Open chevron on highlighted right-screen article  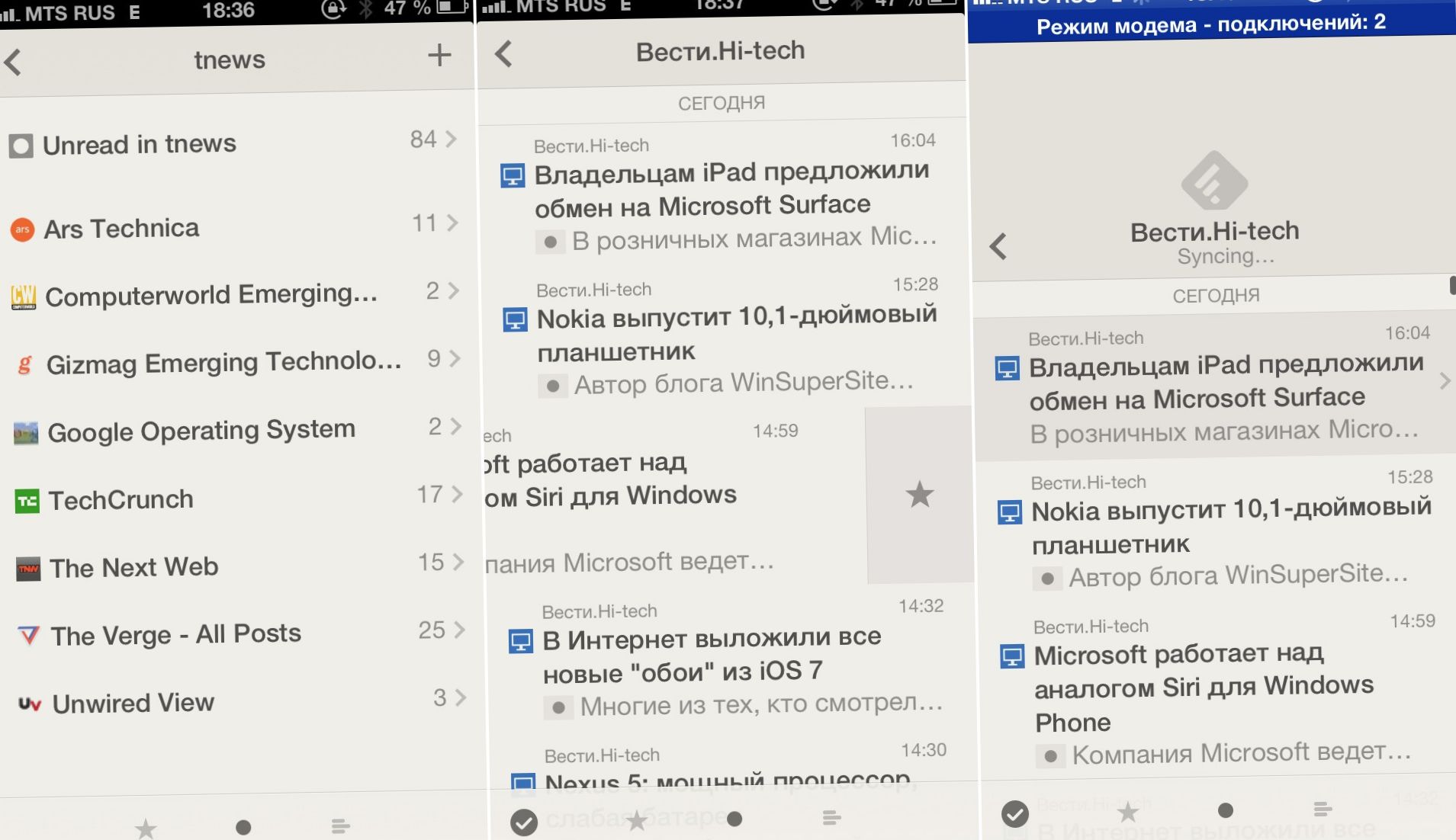coord(1444,380)
